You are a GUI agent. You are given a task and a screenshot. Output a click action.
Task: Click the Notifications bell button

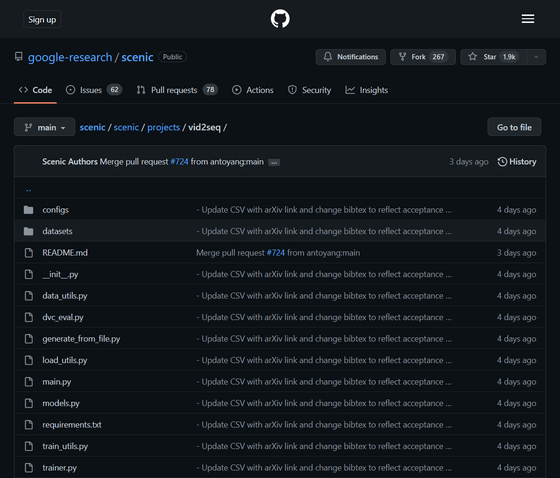coord(351,57)
